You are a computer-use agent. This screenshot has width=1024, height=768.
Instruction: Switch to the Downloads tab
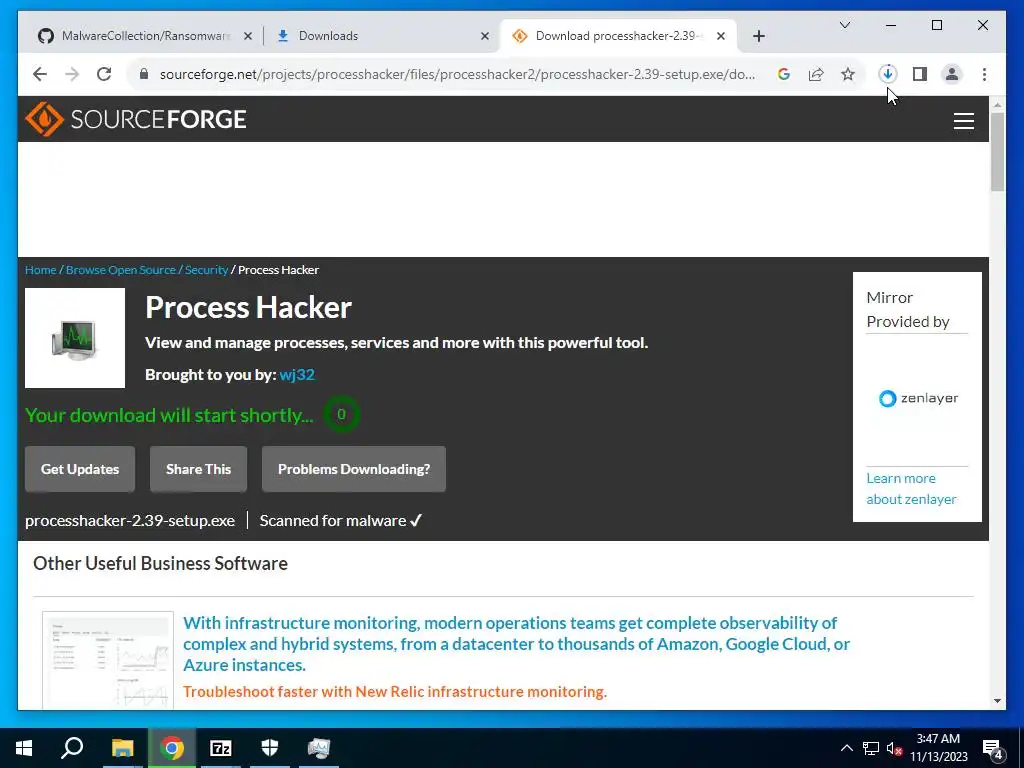[x=380, y=36]
